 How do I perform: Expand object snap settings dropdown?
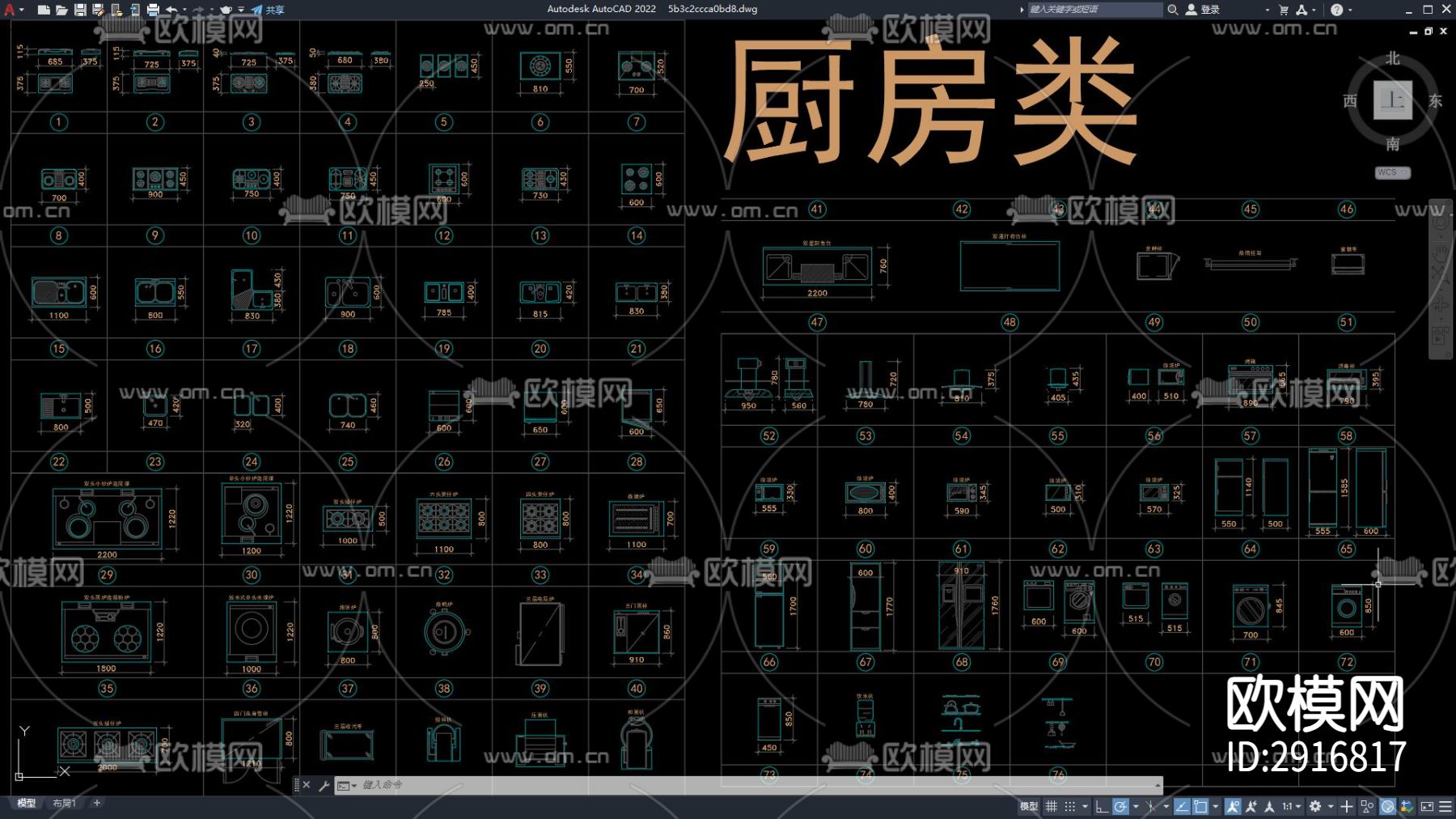point(1216,806)
